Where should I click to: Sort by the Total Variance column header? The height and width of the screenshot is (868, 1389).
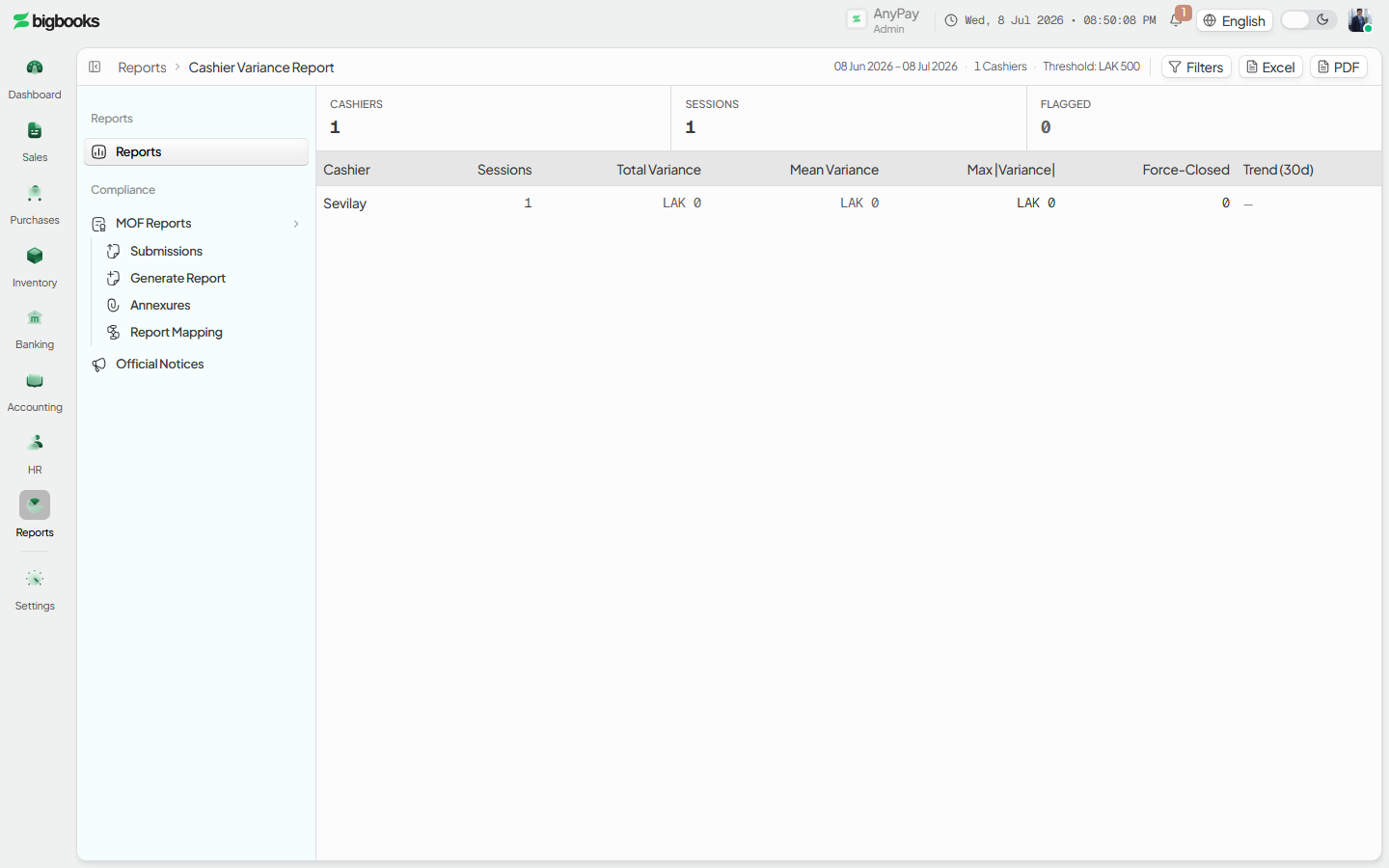(659, 170)
